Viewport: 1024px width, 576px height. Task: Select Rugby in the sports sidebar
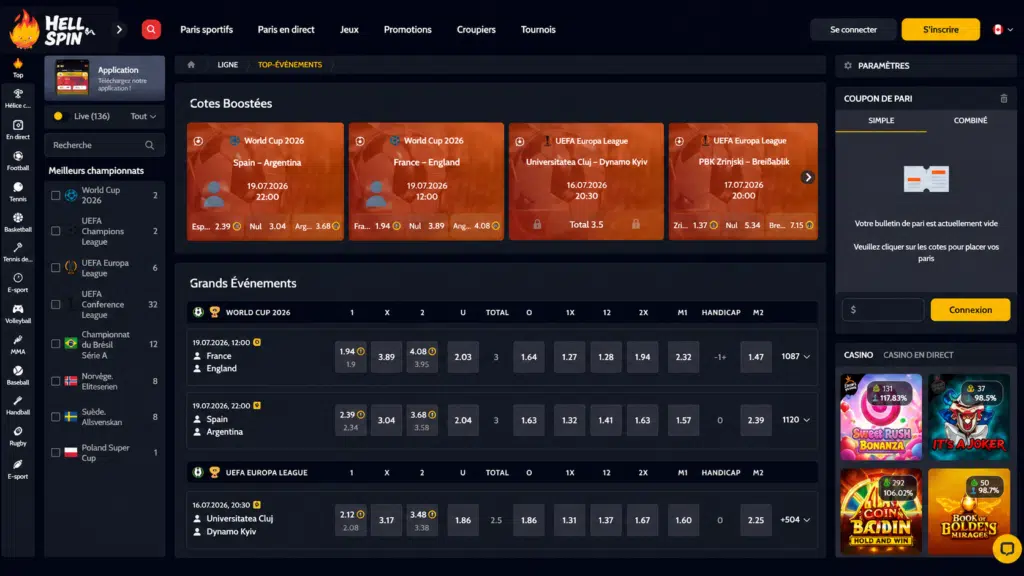click(x=18, y=436)
